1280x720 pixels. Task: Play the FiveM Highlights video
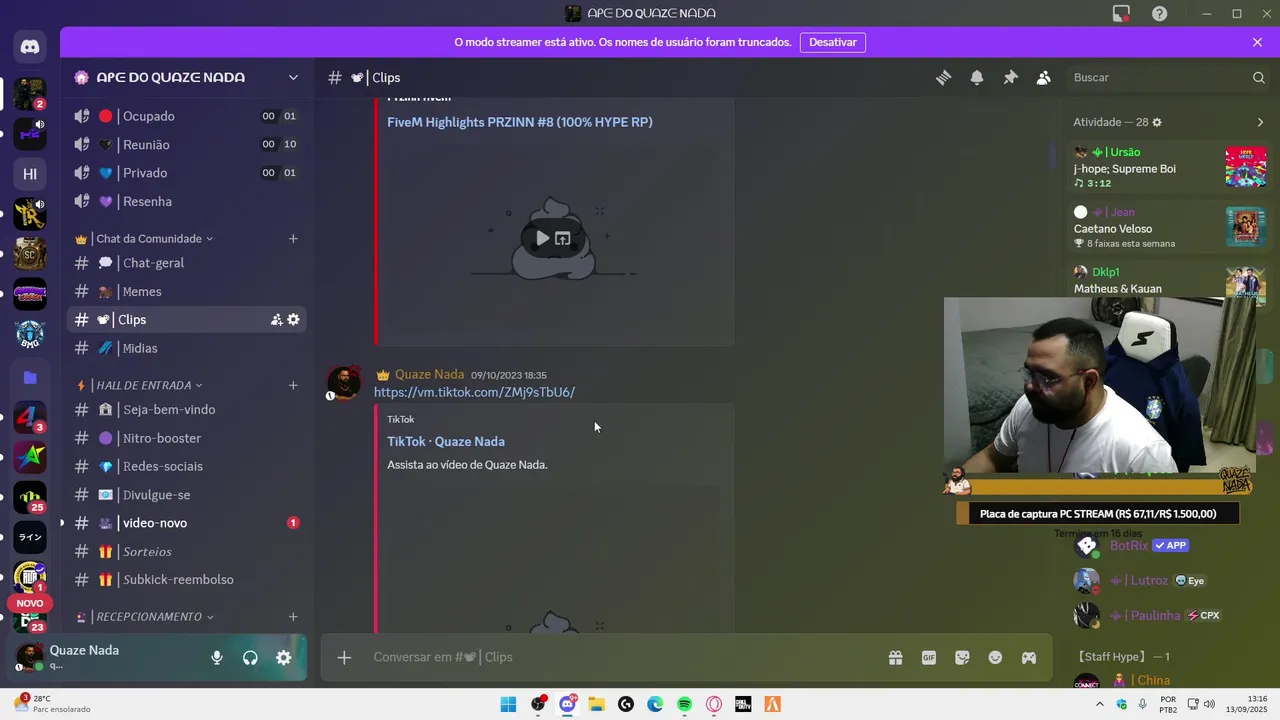(542, 238)
